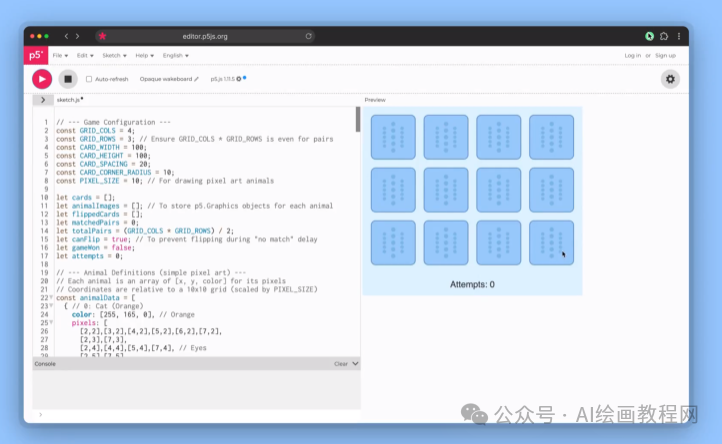Screen dimensions: 722x444
Task: Flip the fourth card in middle row
Action: click(x=551, y=190)
